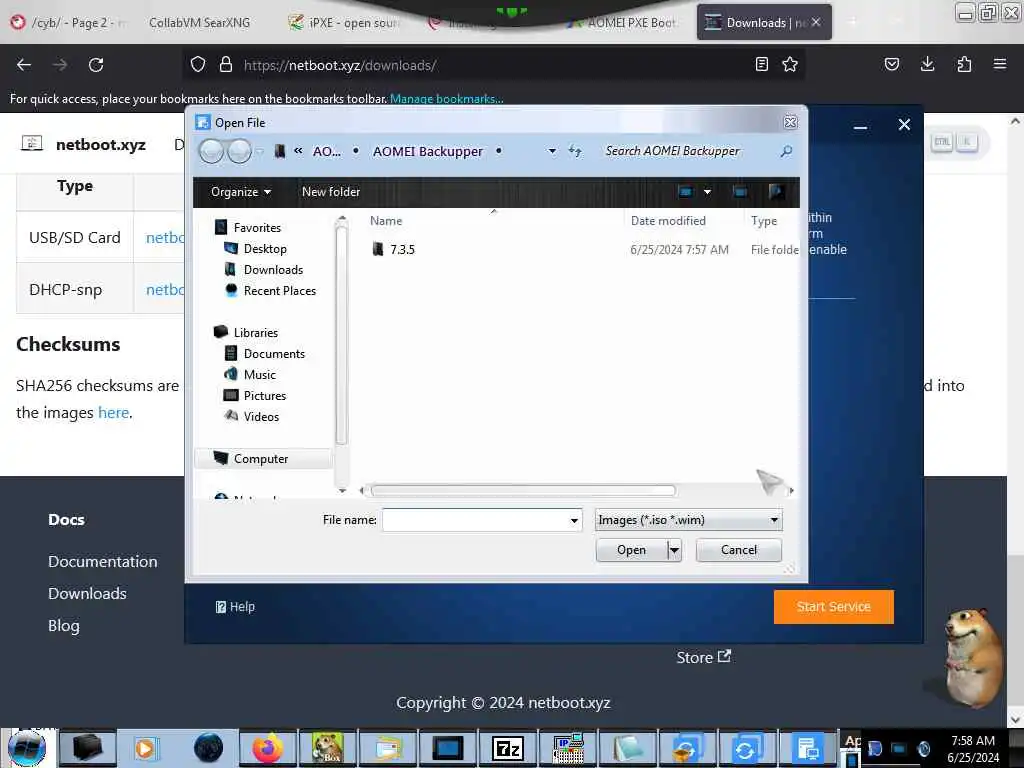
Task: Click the Favorites star group
Action: [257, 227]
